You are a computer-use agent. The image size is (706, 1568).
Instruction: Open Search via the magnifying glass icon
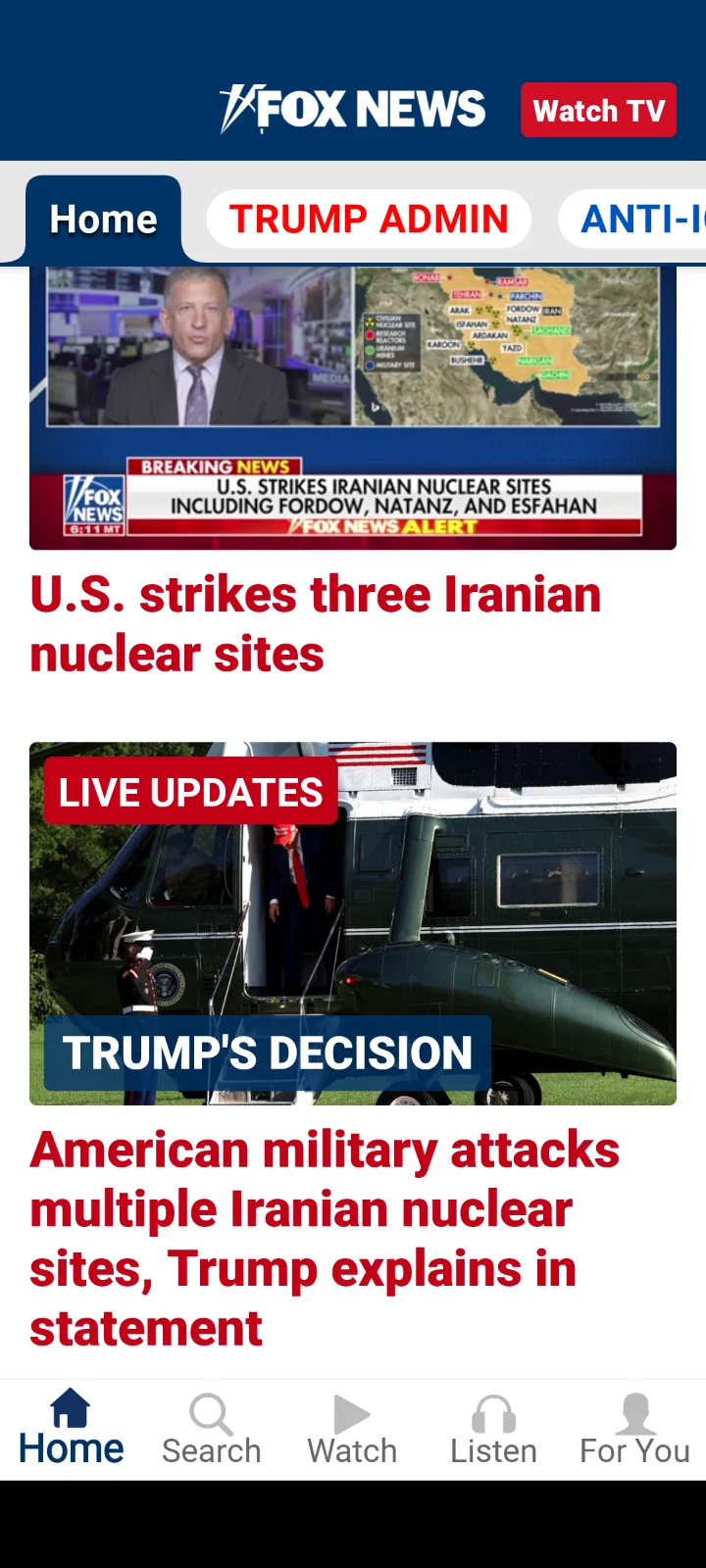point(211,1414)
